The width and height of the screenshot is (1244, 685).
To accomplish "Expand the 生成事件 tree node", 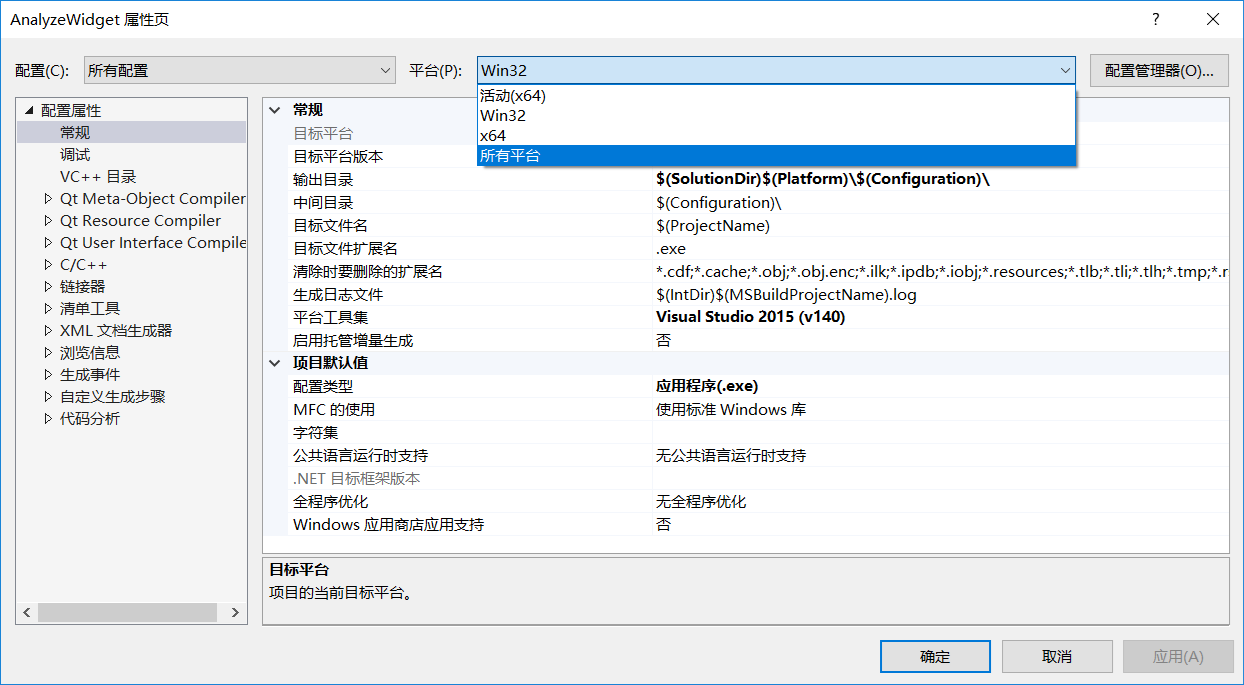I will click(48, 374).
